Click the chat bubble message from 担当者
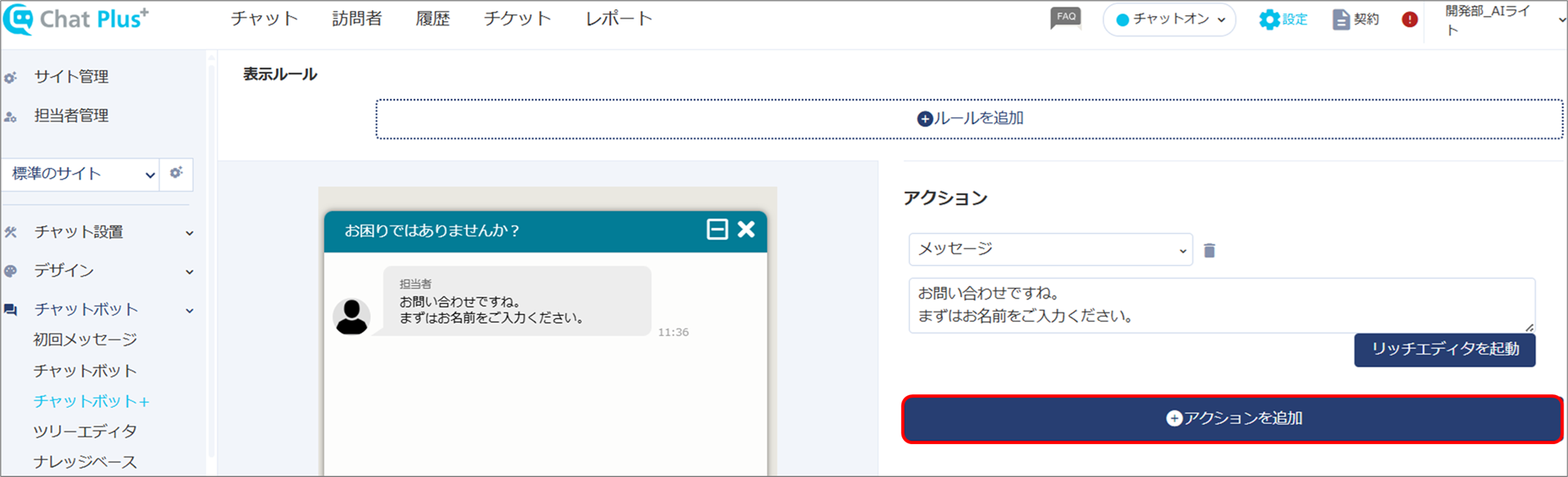The image size is (1568, 477). coord(516,301)
